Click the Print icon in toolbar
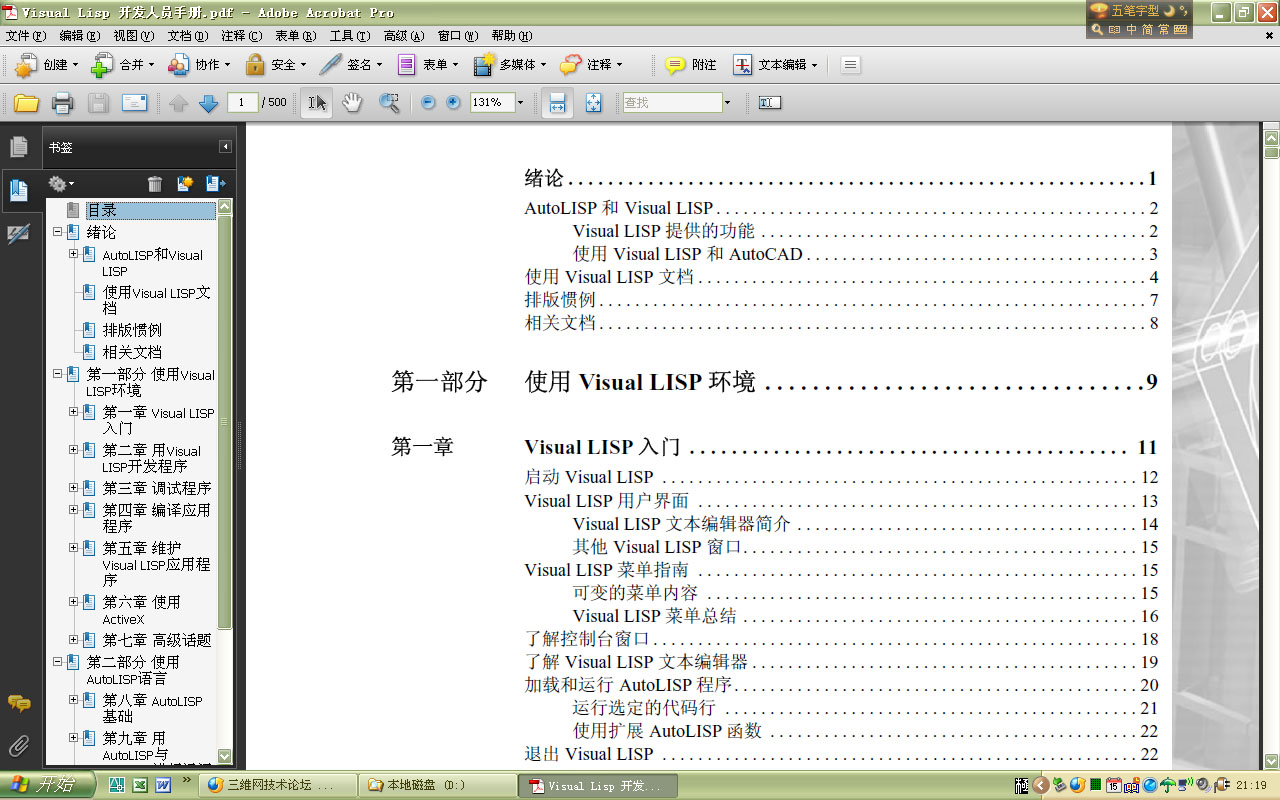 point(63,103)
